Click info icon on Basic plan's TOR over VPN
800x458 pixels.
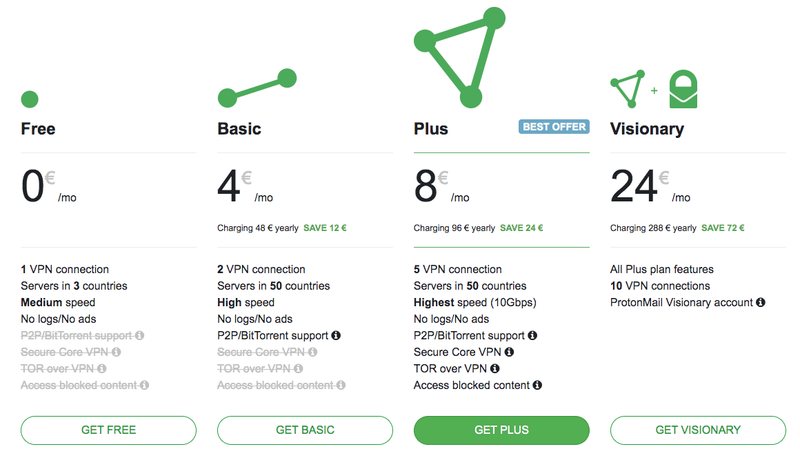298,368
